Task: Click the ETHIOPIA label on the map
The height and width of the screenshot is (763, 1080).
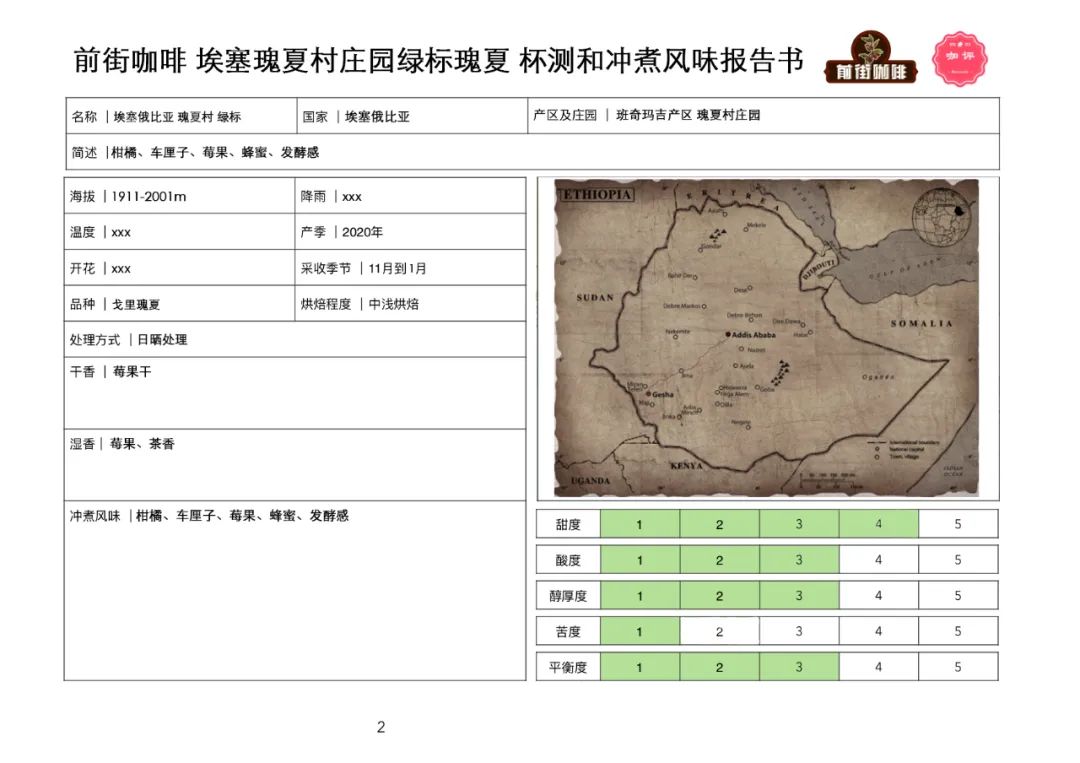Action: tap(596, 194)
